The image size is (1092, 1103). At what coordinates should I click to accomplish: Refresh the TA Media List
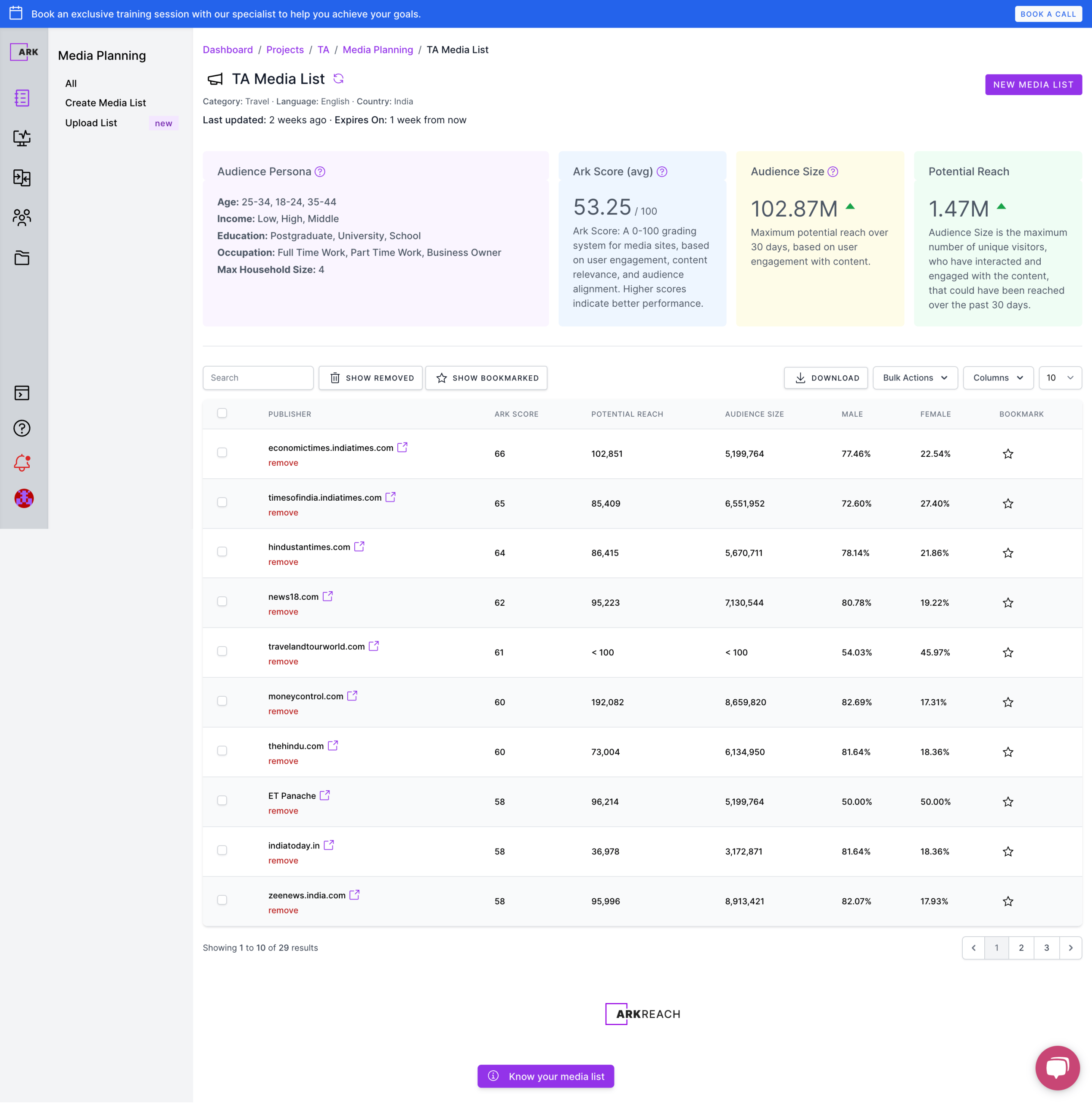339,79
